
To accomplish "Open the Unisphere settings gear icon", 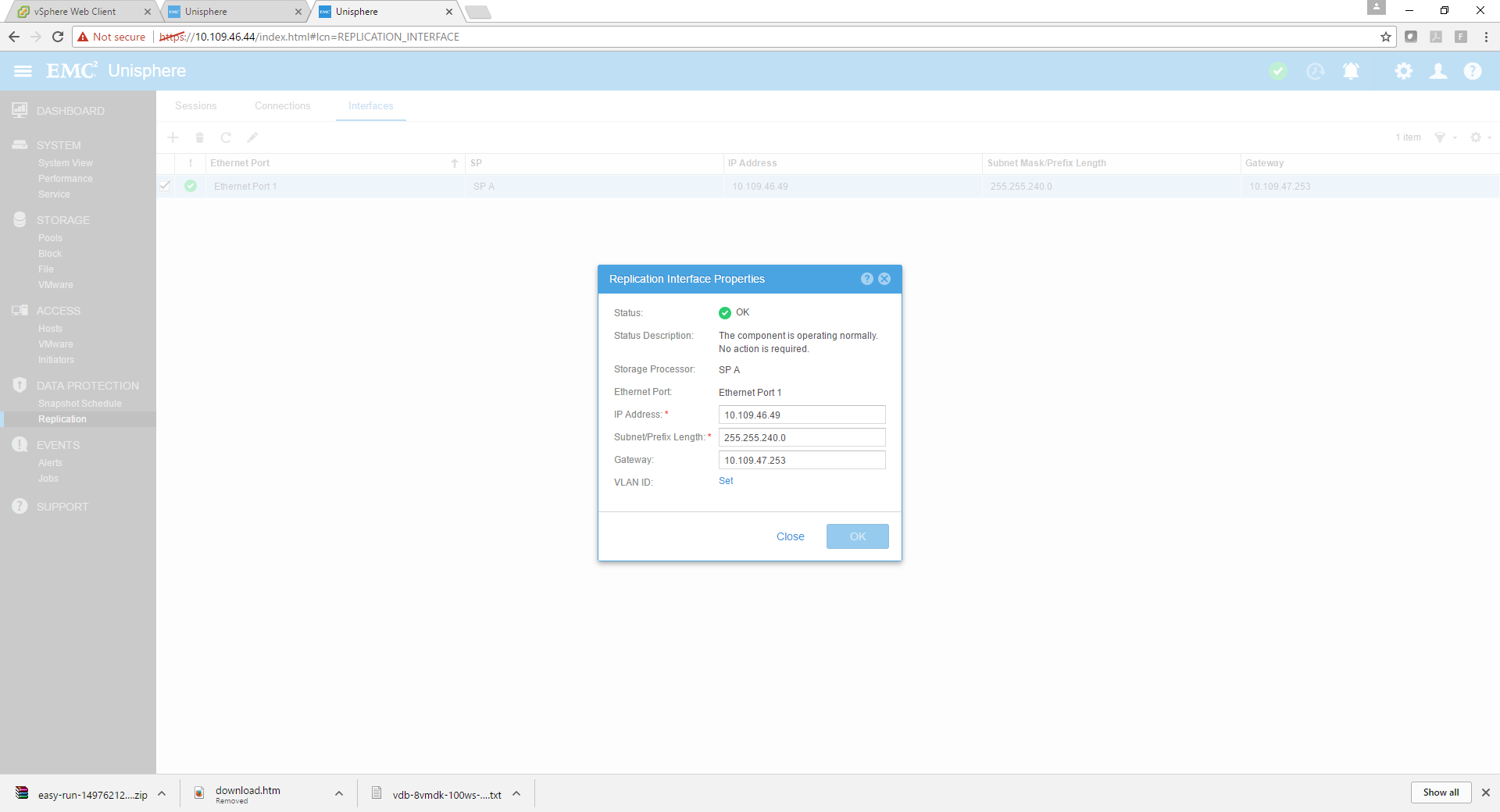I will tap(1403, 71).
